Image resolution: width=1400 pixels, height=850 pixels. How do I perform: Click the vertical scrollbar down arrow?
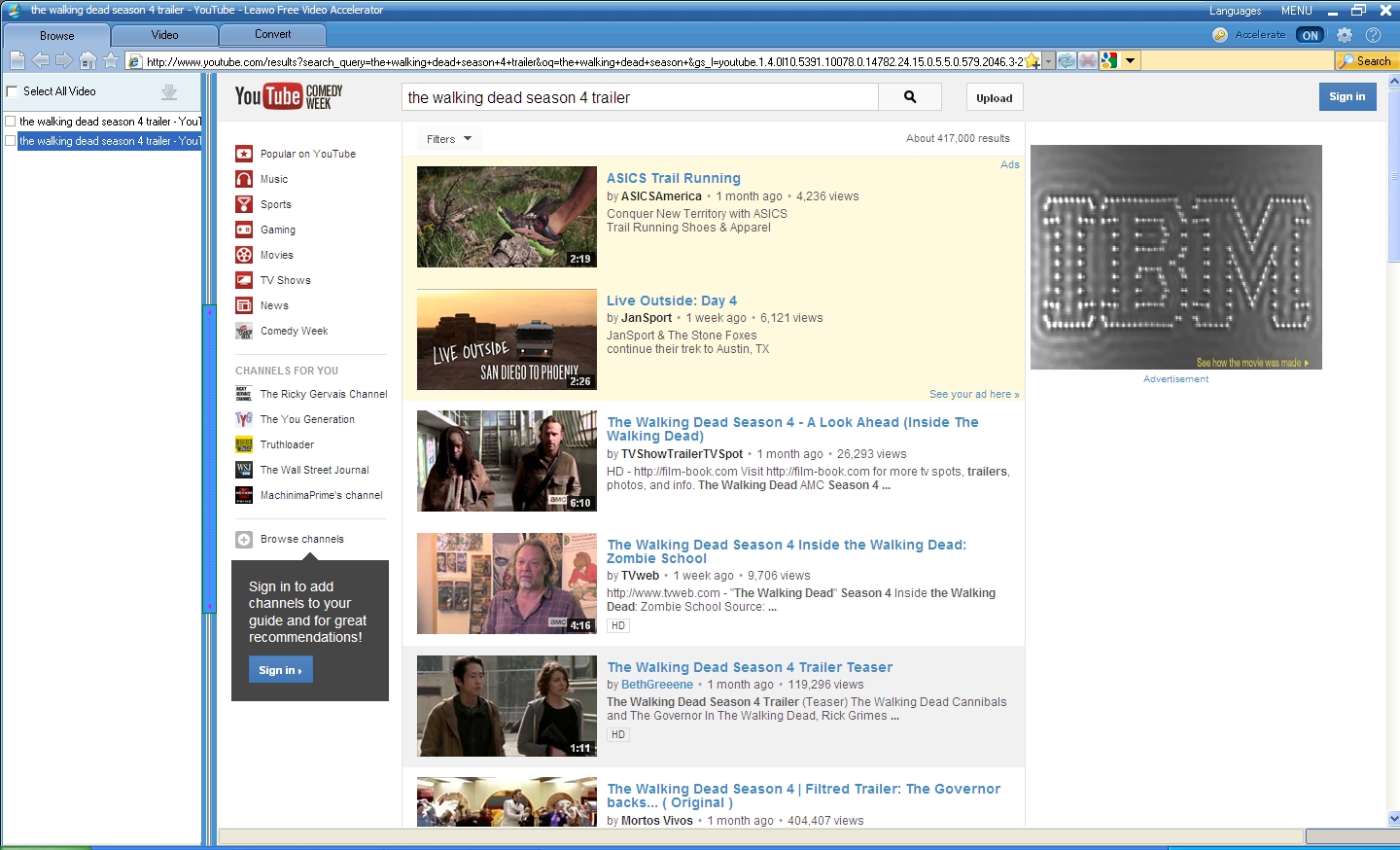(x=1393, y=819)
